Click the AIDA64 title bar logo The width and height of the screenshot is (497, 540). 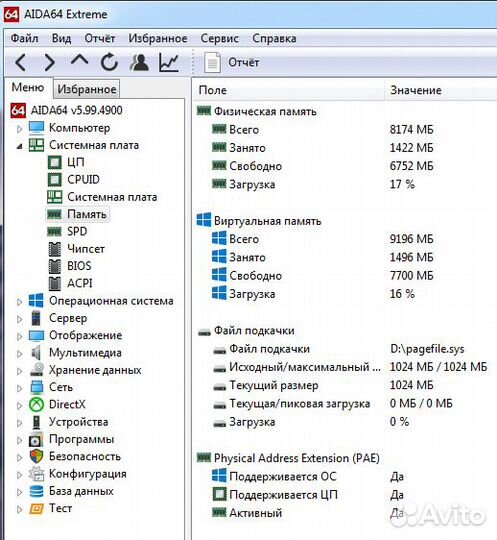pyautogui.click(x=11, y=14)
